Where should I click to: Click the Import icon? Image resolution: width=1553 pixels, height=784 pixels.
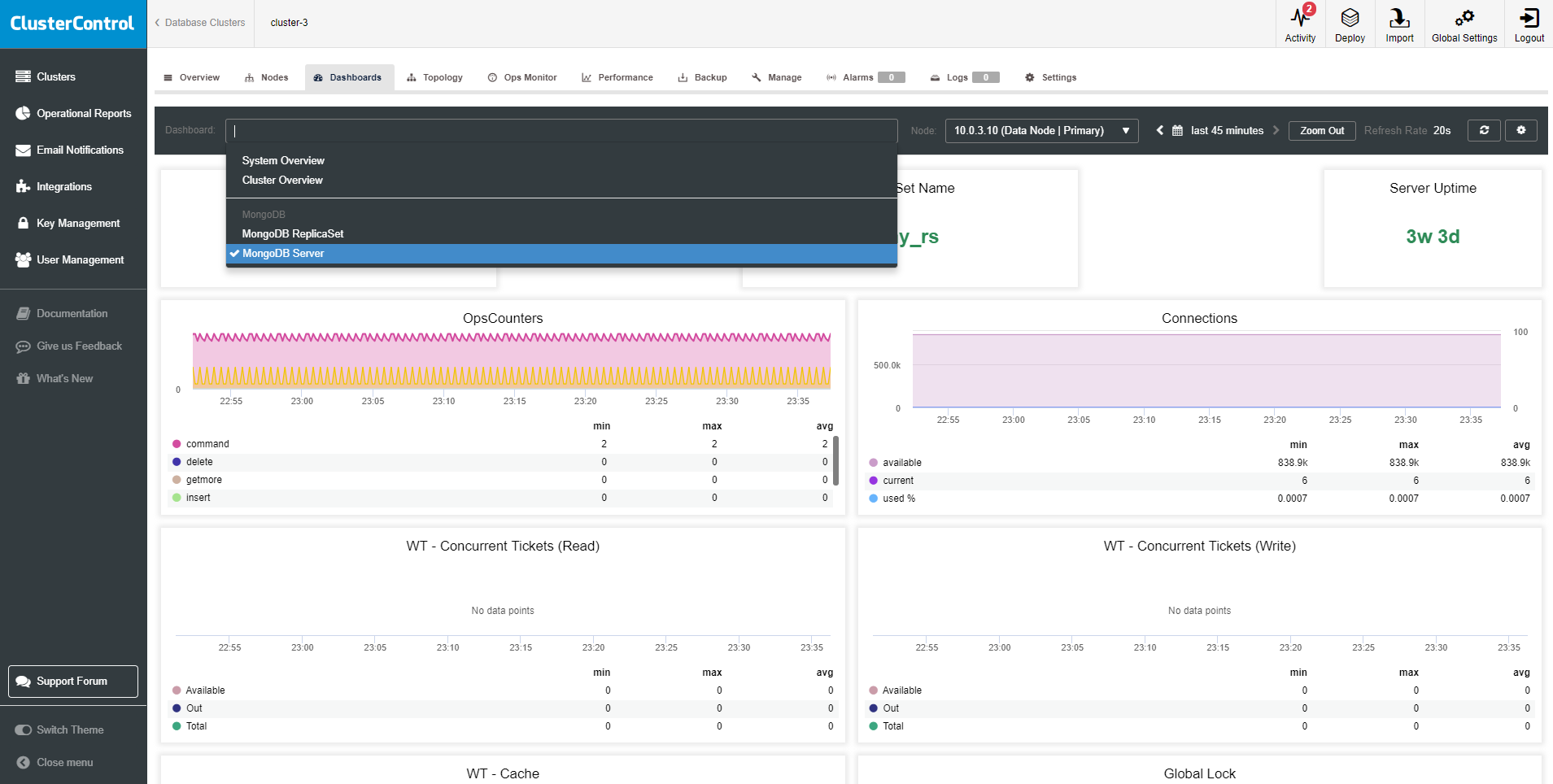click(x=1399, y=24)
